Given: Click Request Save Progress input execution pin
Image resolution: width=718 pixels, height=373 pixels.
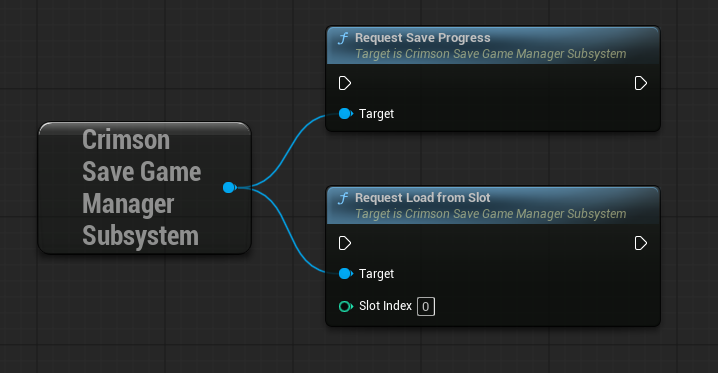Looking at the screenshot, I should tap(345, 83).
